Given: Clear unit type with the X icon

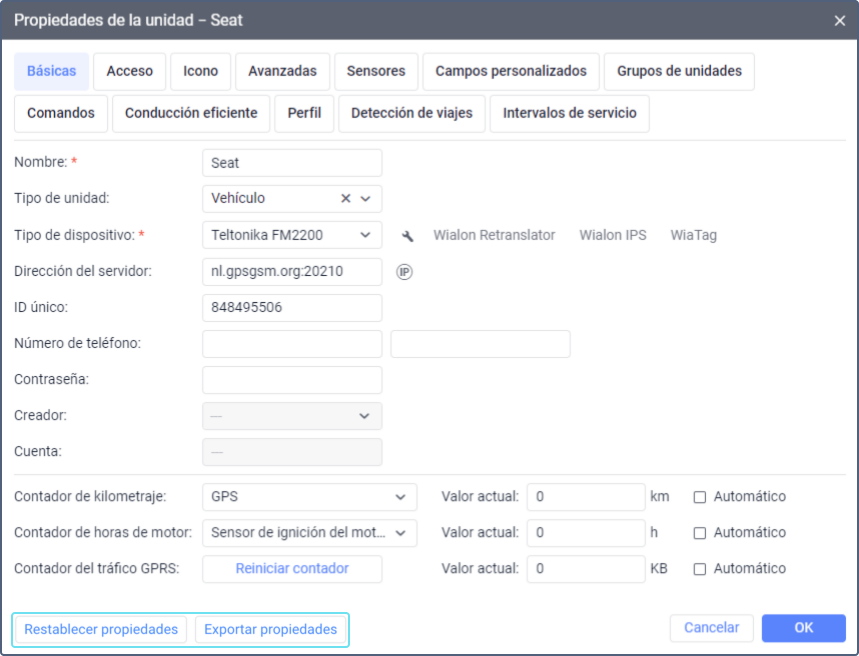Looking at the screenshot, I should click(346, 199).
